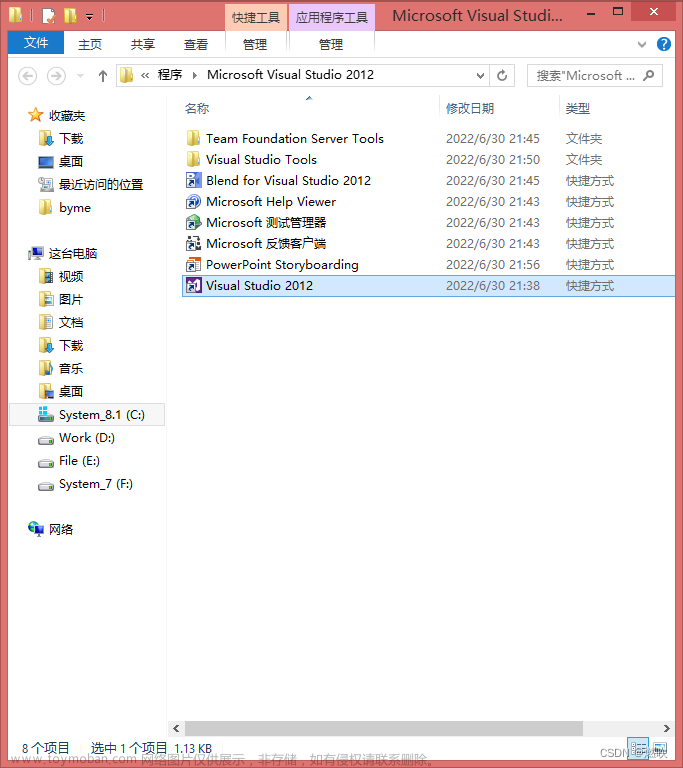Viewport: 683px width, 768px height.
Task: Open the recent locations dropdown arrow
Action: pos(80,76)
